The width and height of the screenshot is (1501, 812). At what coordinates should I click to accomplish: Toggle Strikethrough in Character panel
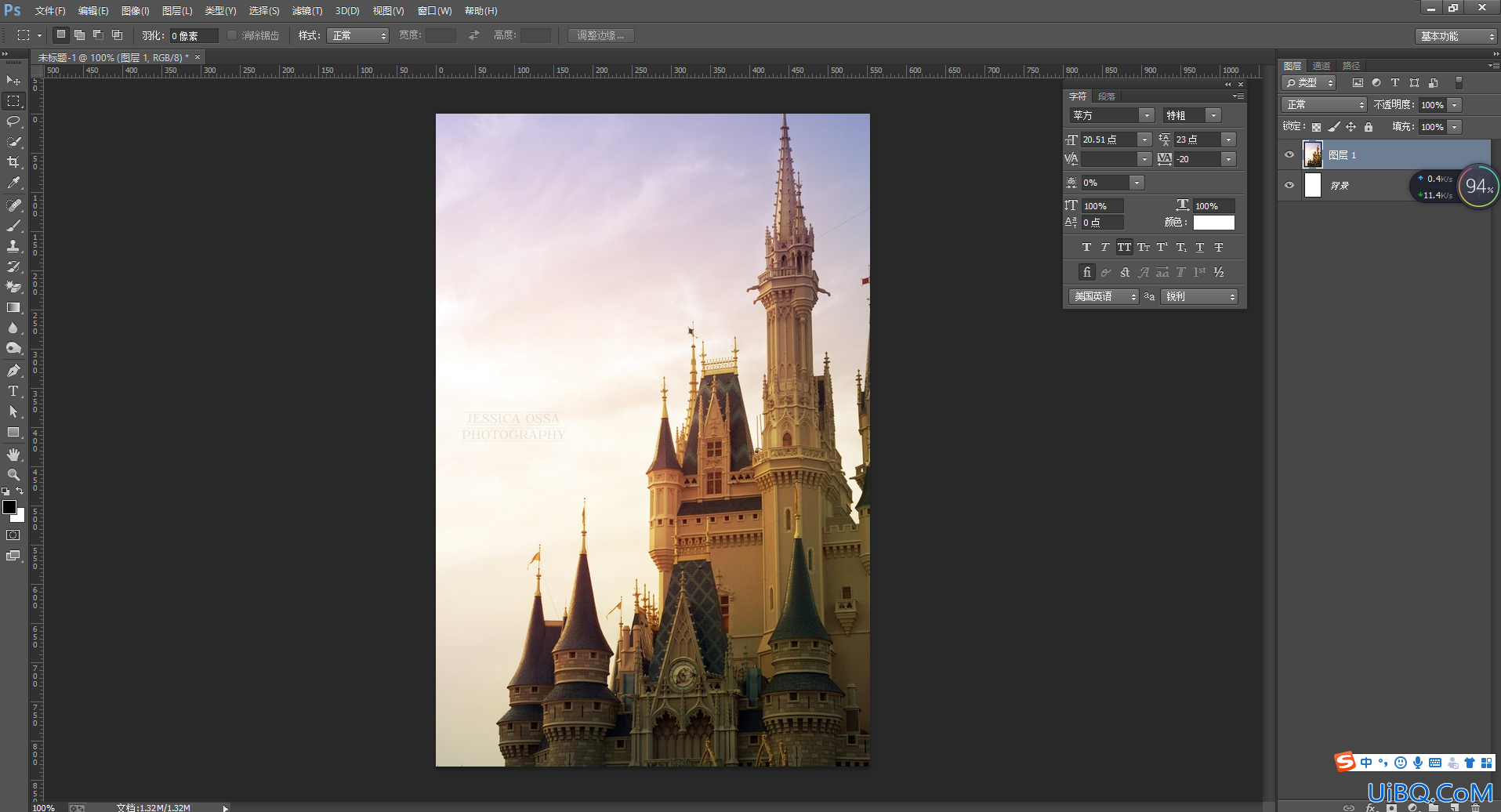pos(1219,247)
